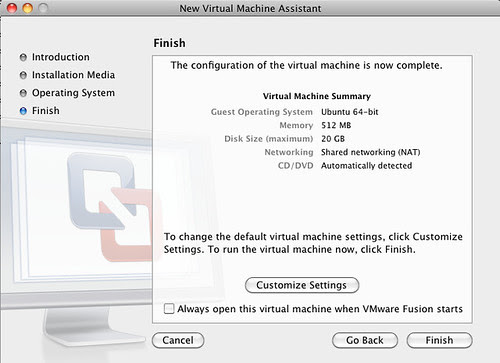Cancel the New Virtual Machine Assistant
Image resolution: width=500 pixels, height=363 pixels.
point(178,340)
